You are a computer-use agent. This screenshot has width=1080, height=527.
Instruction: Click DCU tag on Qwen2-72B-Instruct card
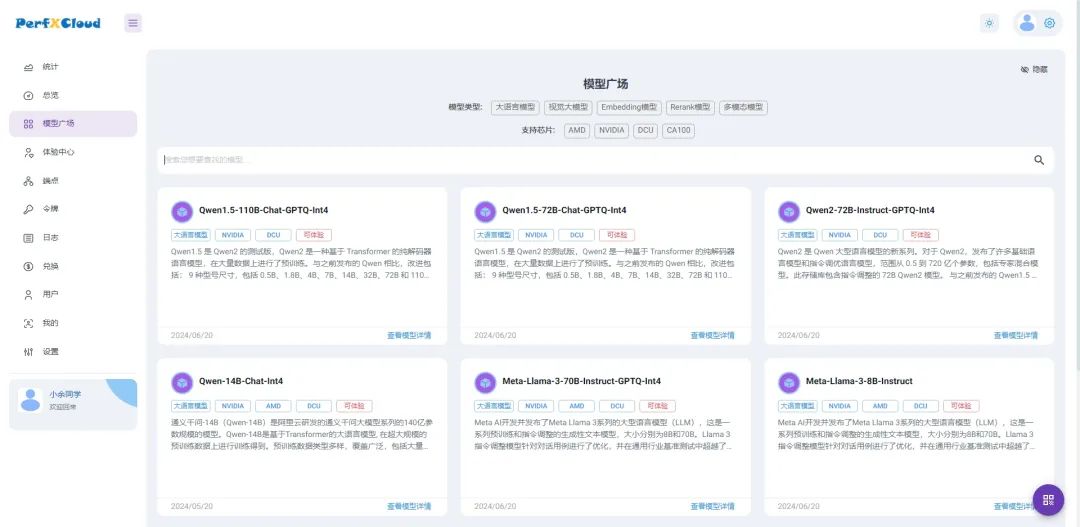[x=880, y=235]
